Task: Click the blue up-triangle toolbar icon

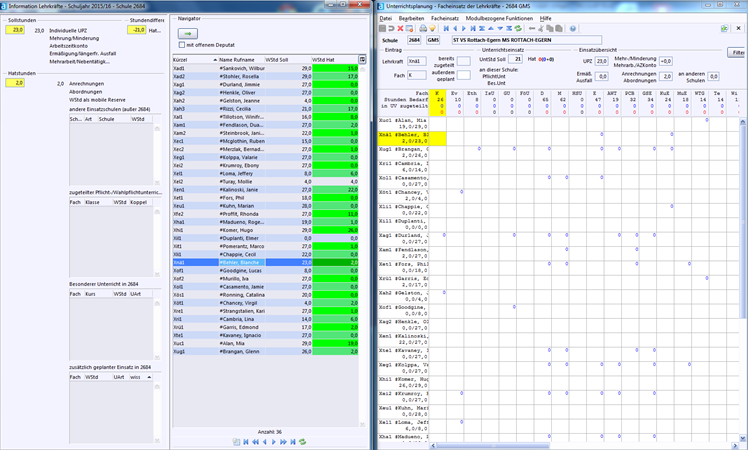Action: click(491, 29)
